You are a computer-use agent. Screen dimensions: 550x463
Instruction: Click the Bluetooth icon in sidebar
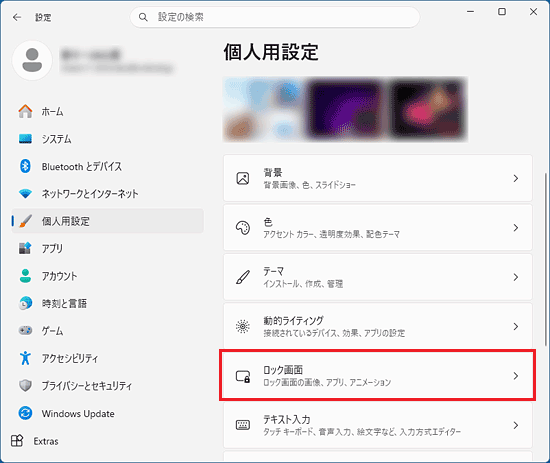(x=25, y=166)
